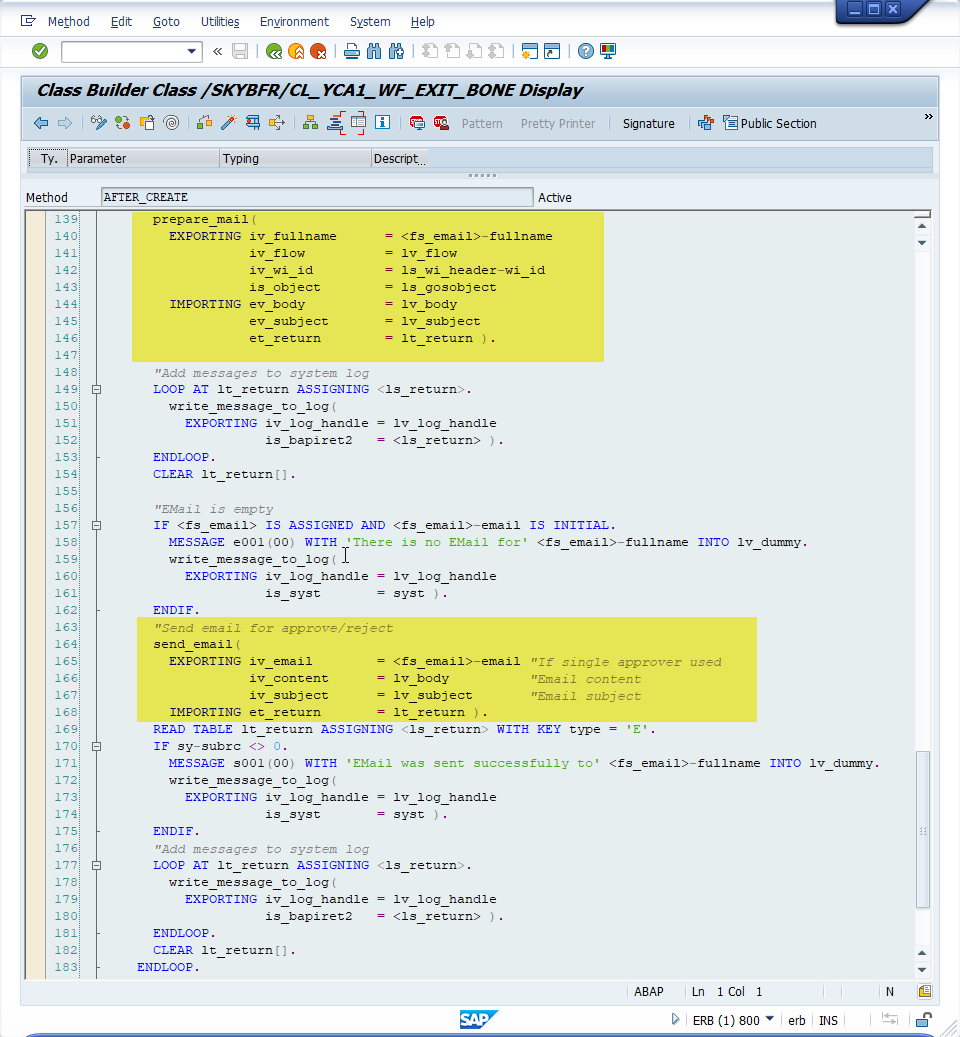Image resolution: width=960 pixels, height=1037 pixels.
Task: Open the Utilities menu
Action: 220,21
